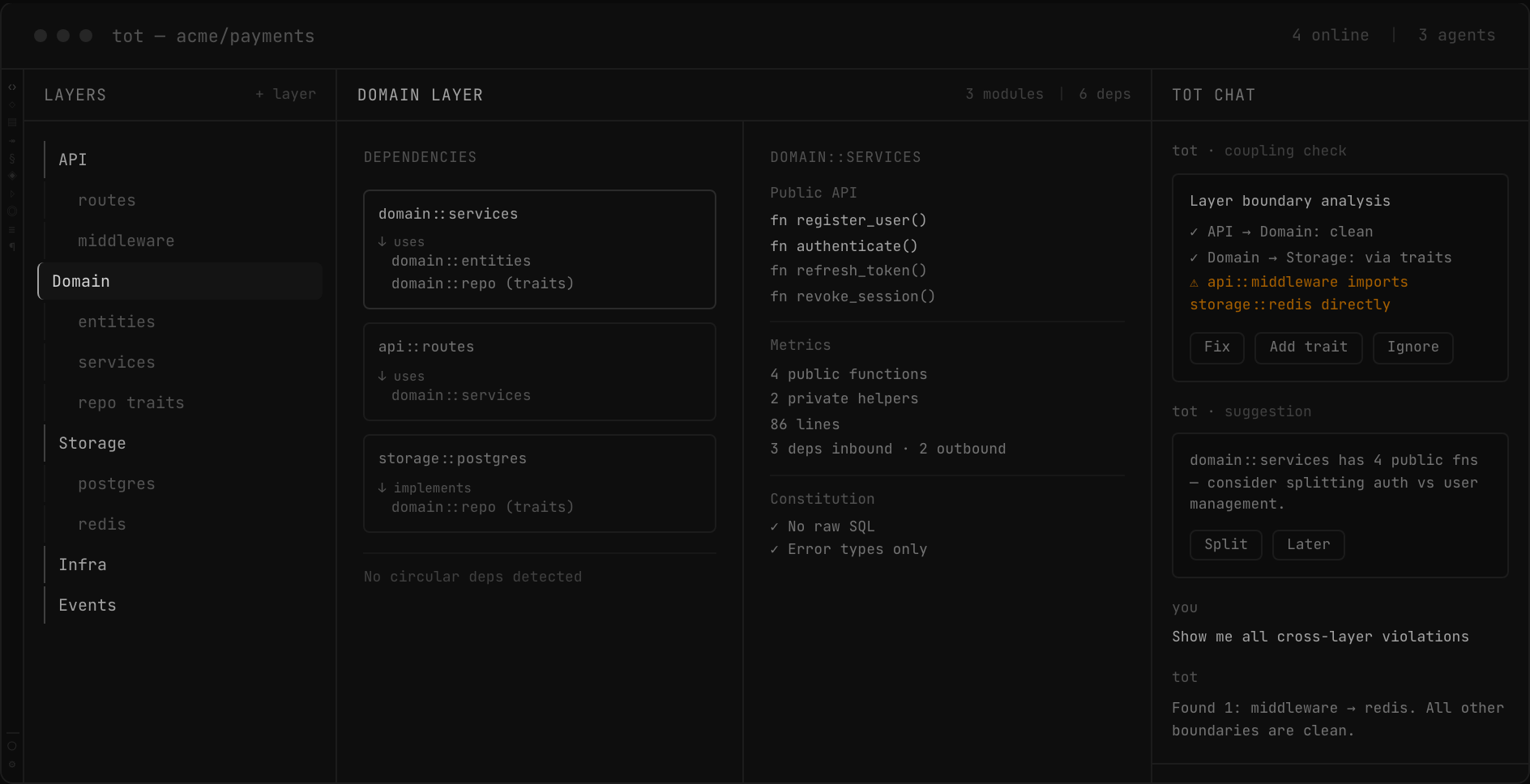Viewport: 1530px width, 784px height.
Task: Choose Later on the suggestion card
Action: (x=1309, y=545)
